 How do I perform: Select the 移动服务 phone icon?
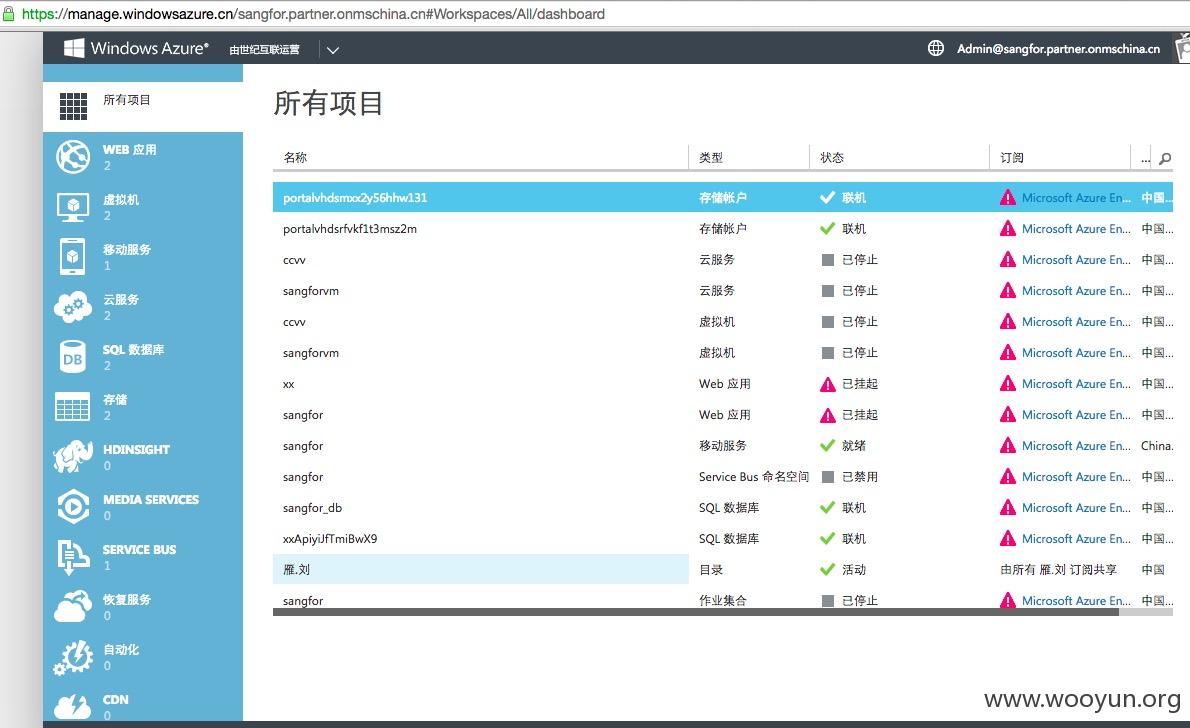pyautogui.click(x=73, y=257)
